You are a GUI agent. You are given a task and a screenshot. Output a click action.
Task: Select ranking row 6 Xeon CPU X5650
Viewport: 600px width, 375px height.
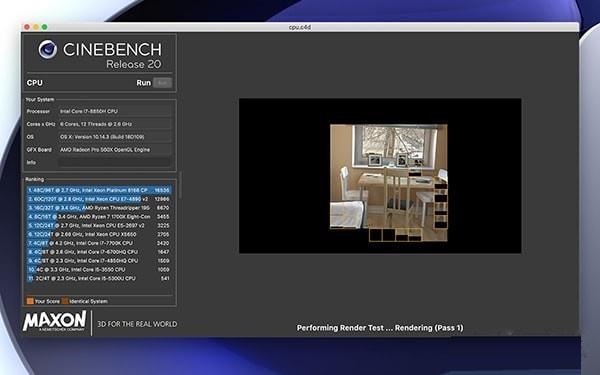point(99,234)
